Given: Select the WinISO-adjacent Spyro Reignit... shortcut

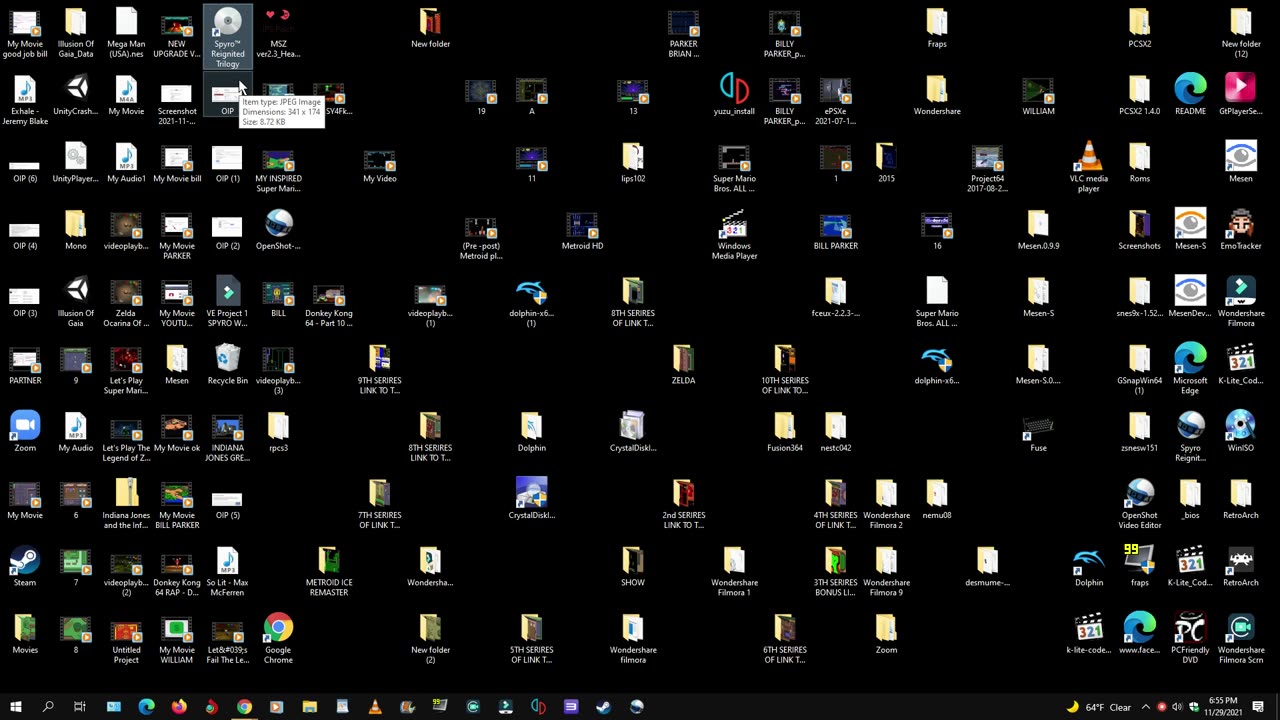Looking at the screenshot, I should click(x=1190, y=436).
